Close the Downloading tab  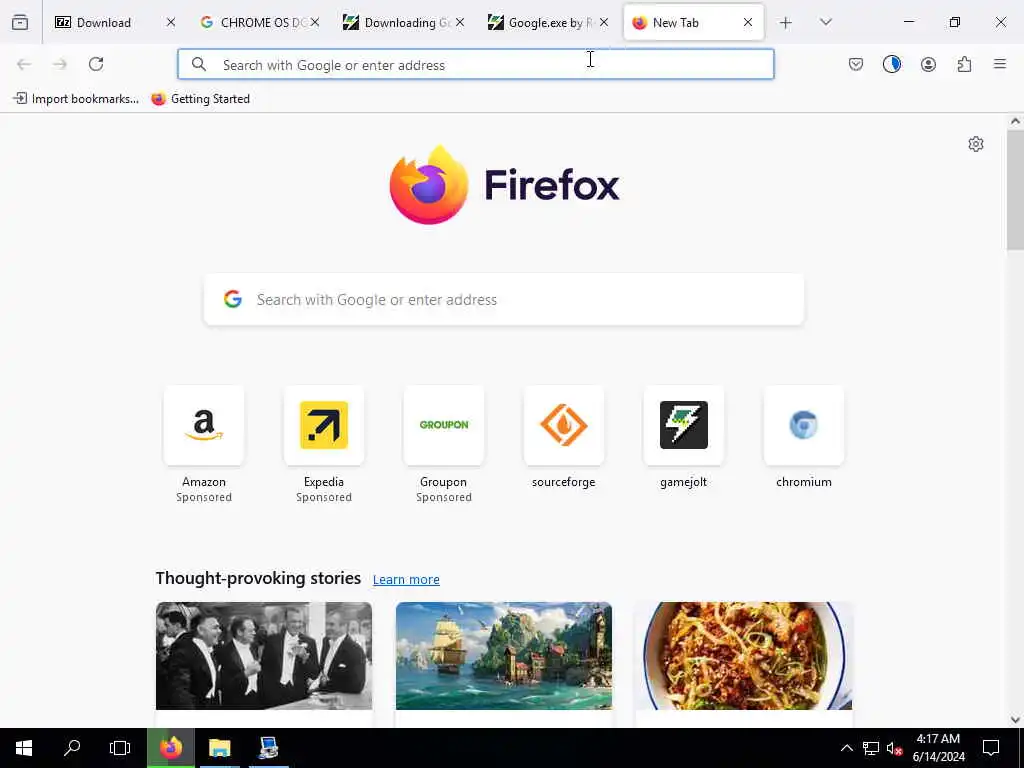tap(460, 22)
